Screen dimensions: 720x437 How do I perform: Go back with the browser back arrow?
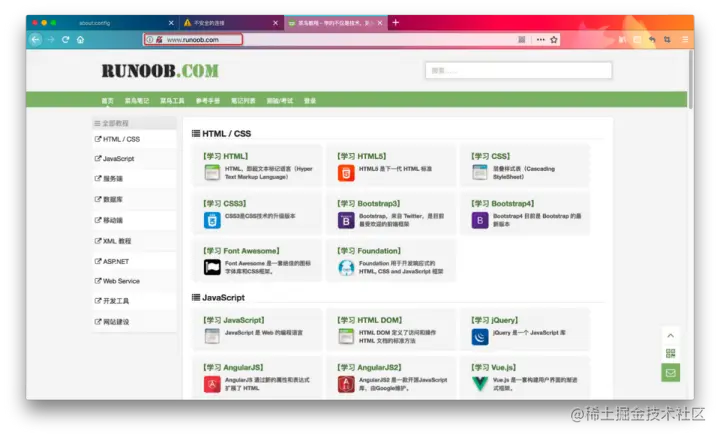click(36, 39)
